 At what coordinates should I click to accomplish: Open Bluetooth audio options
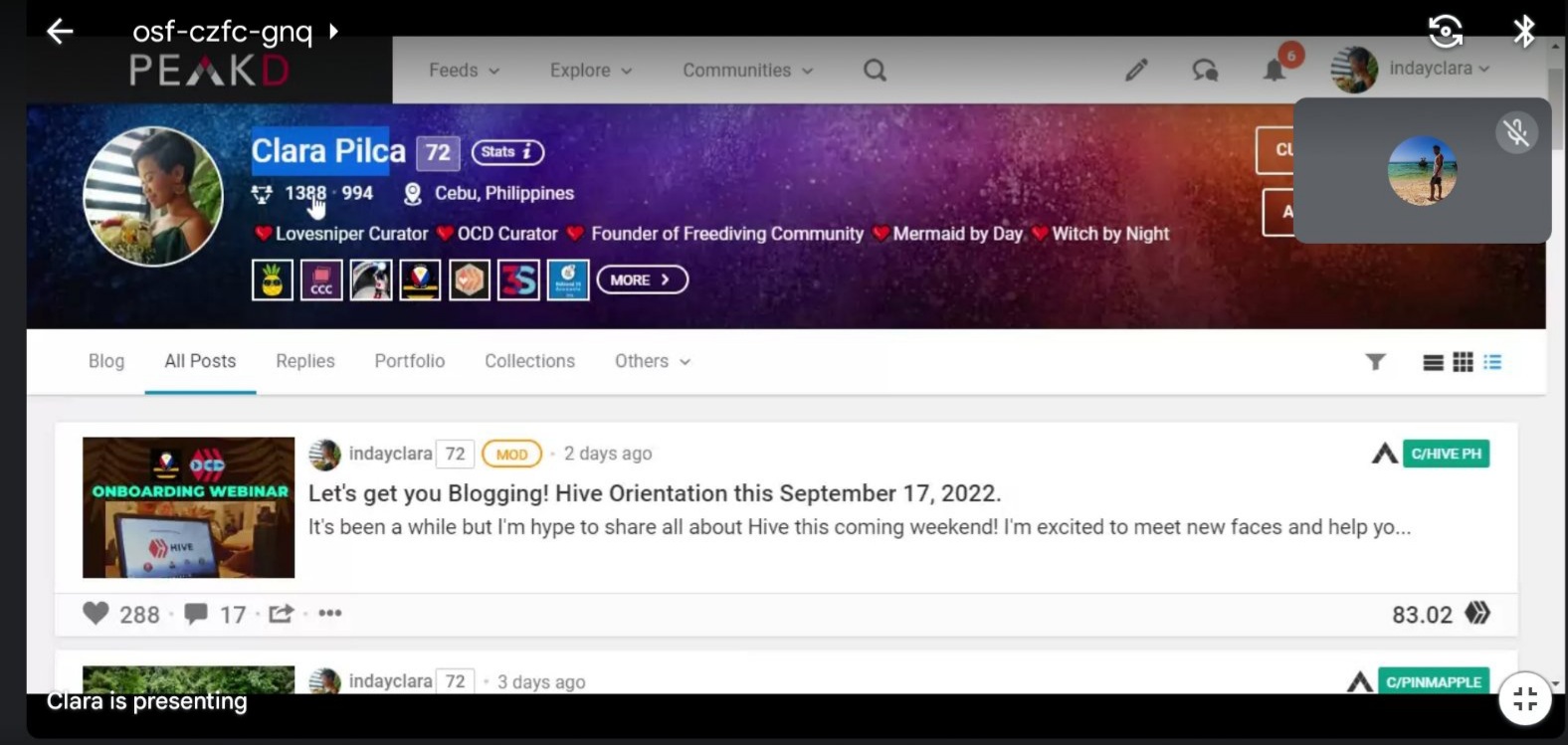[1524, 31]
